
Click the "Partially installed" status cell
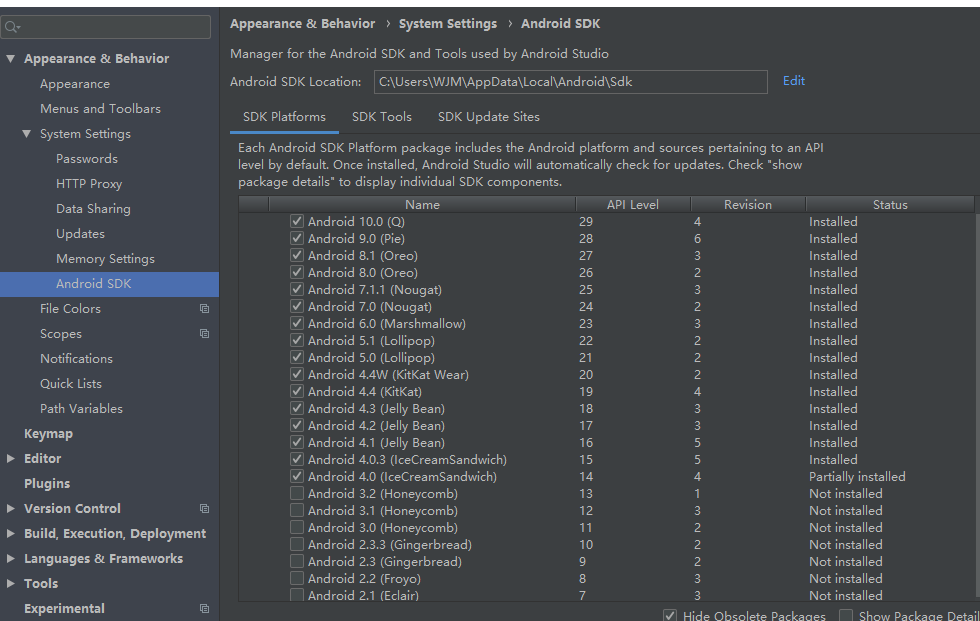point(857,477)
